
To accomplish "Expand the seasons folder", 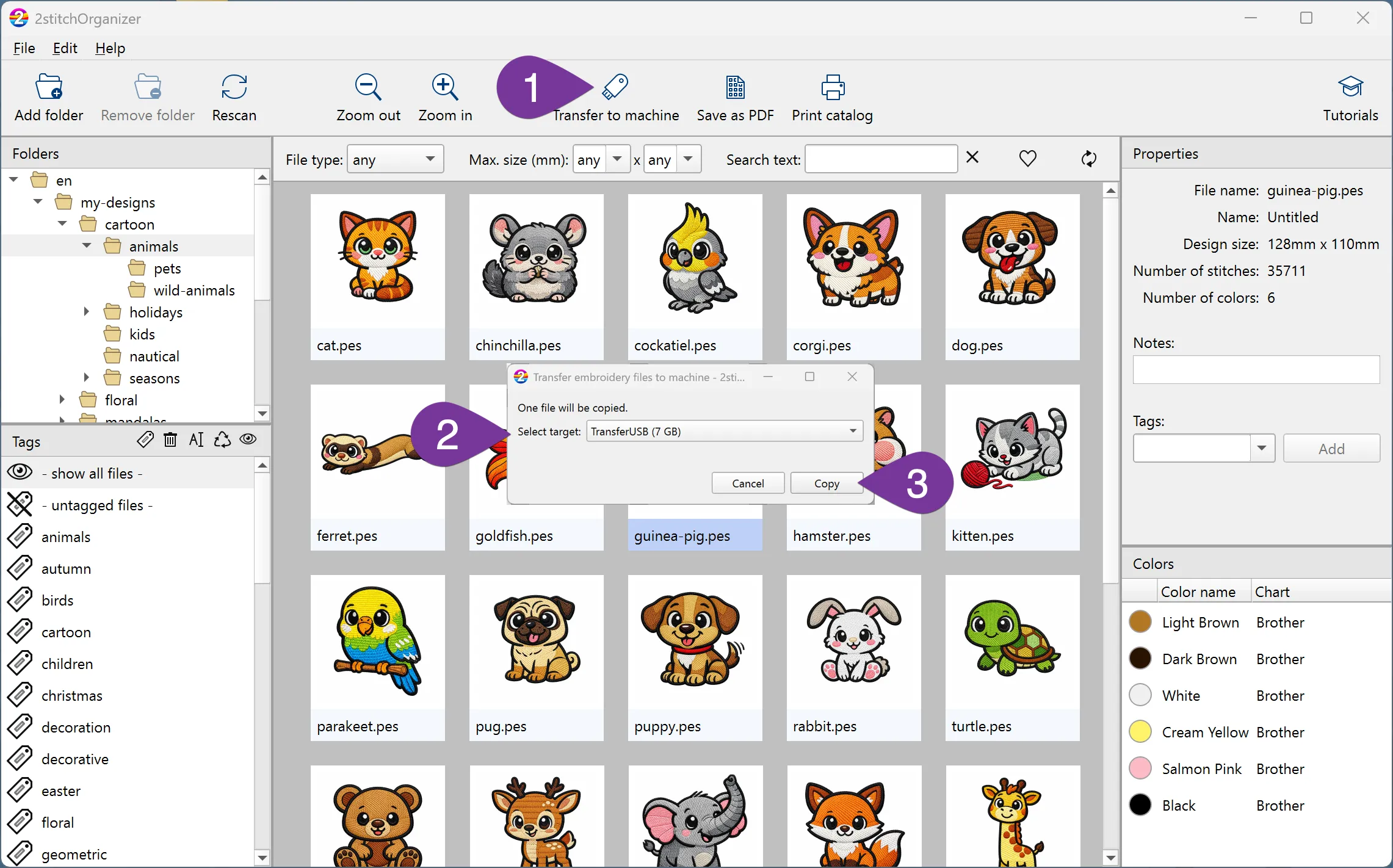I will (x=87, y=378).
